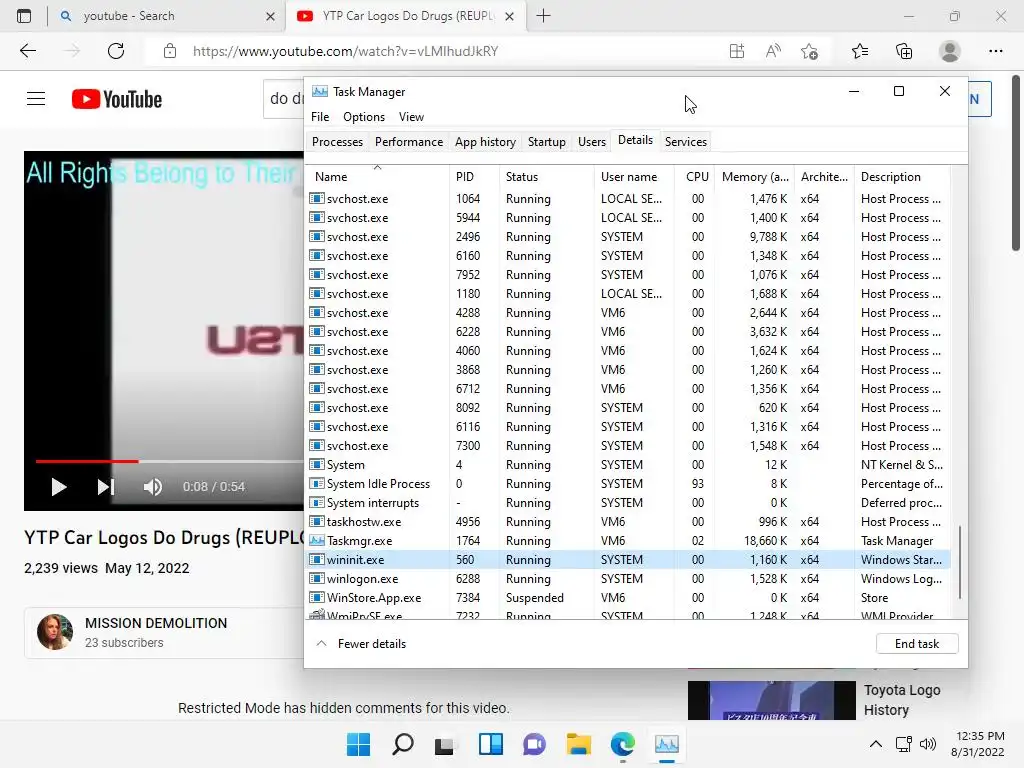
Task: Click Task Manager icon on taskbar
Action: pyautogui.click(x=667, y=744)
